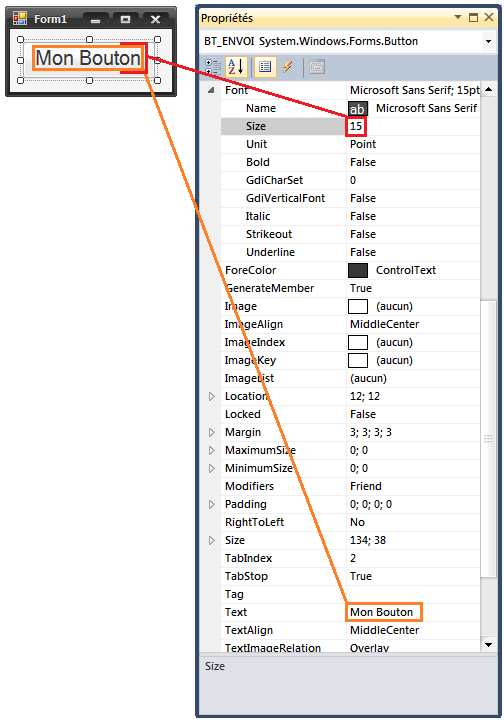This screenshot has height=720, width=504.
Task: Open the BT_ENVOI object selector dropdown
Action: coord(488,41)
